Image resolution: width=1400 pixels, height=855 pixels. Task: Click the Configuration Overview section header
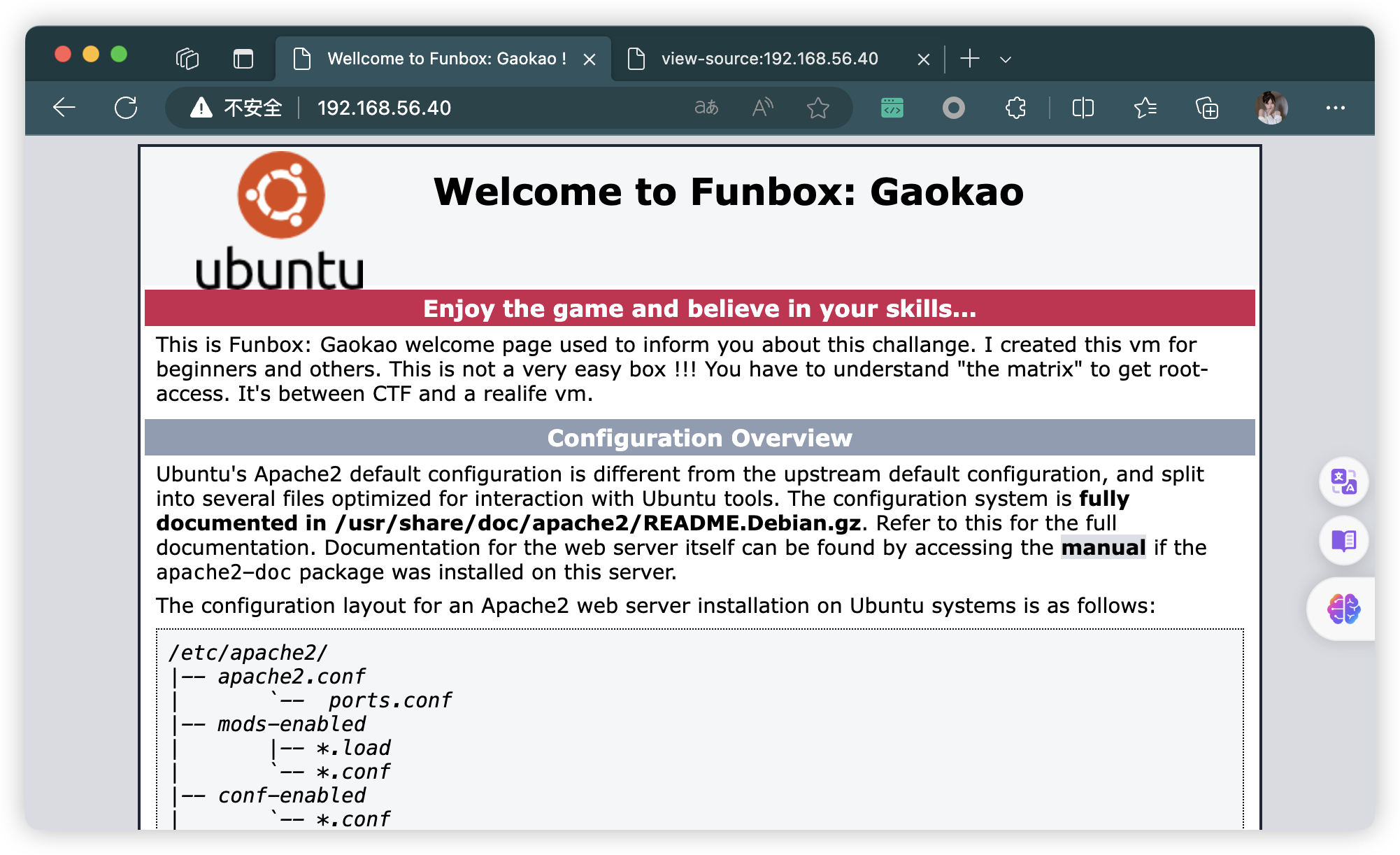pyautogui.click(x=699, y=437)
